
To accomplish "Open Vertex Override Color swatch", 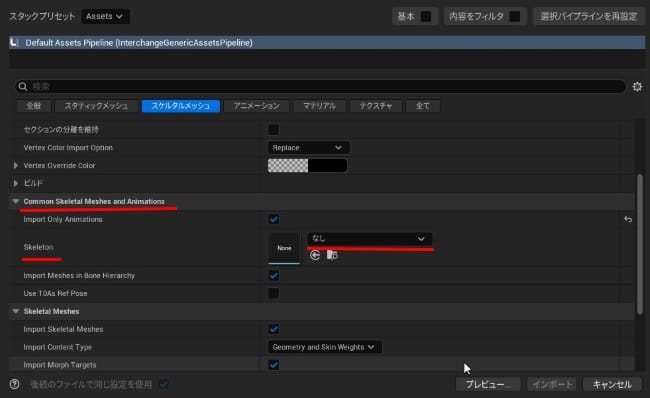I will [307, 165].
